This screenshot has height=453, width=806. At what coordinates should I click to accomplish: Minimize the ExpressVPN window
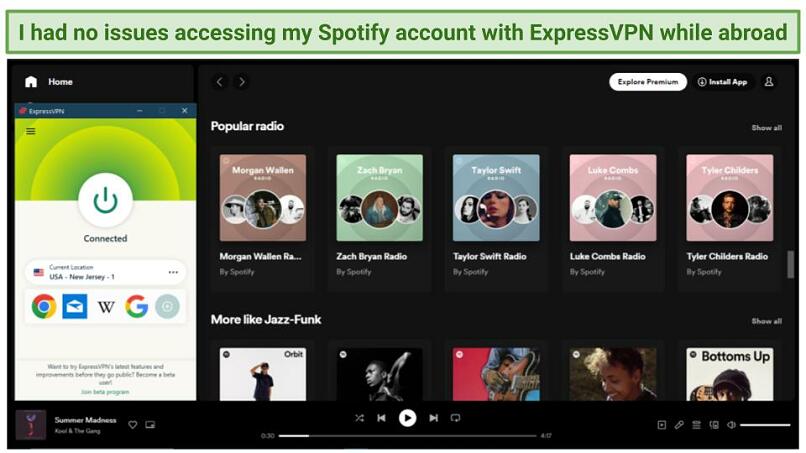point(140,111)
